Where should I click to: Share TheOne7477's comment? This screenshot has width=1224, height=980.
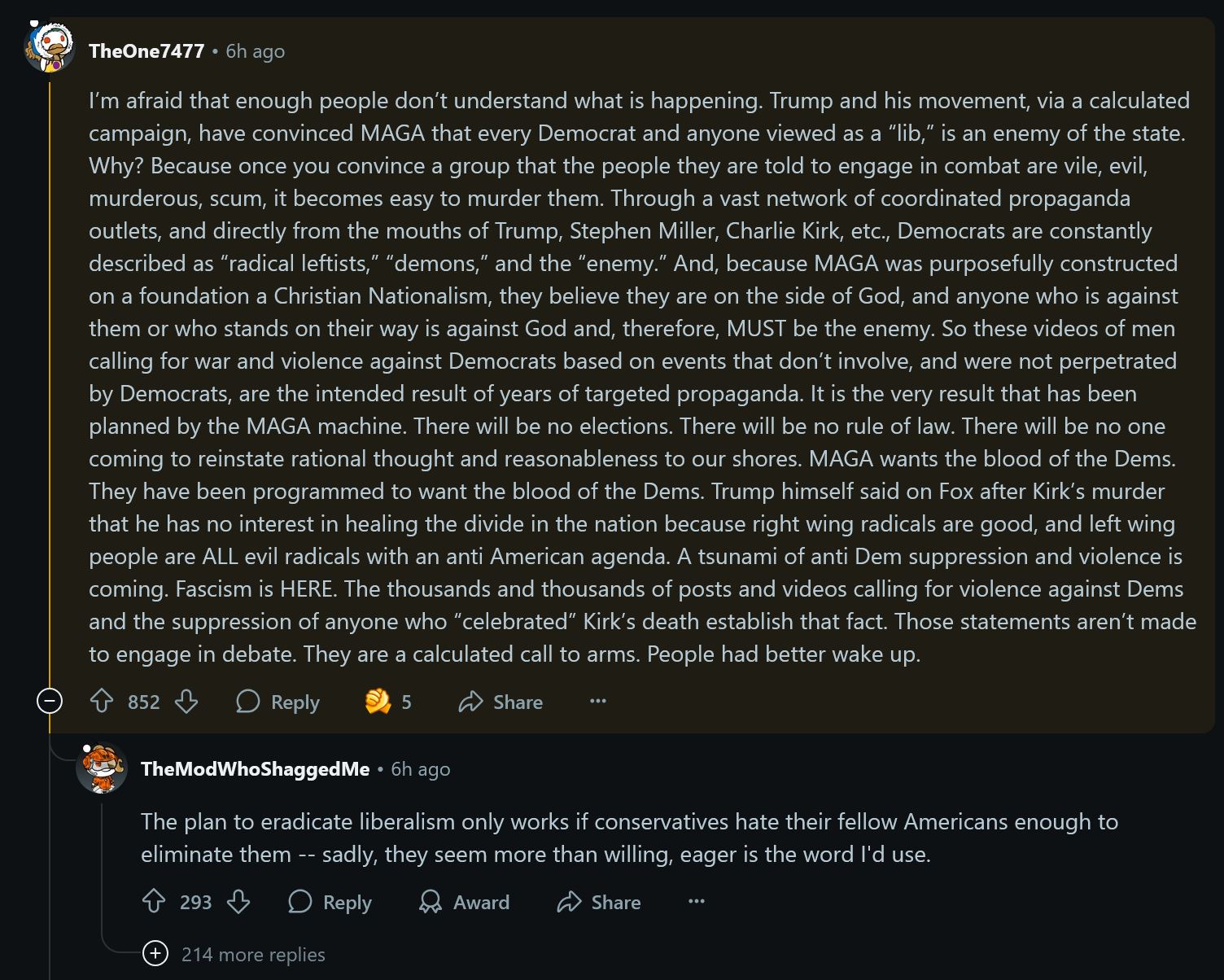point(501,702)
